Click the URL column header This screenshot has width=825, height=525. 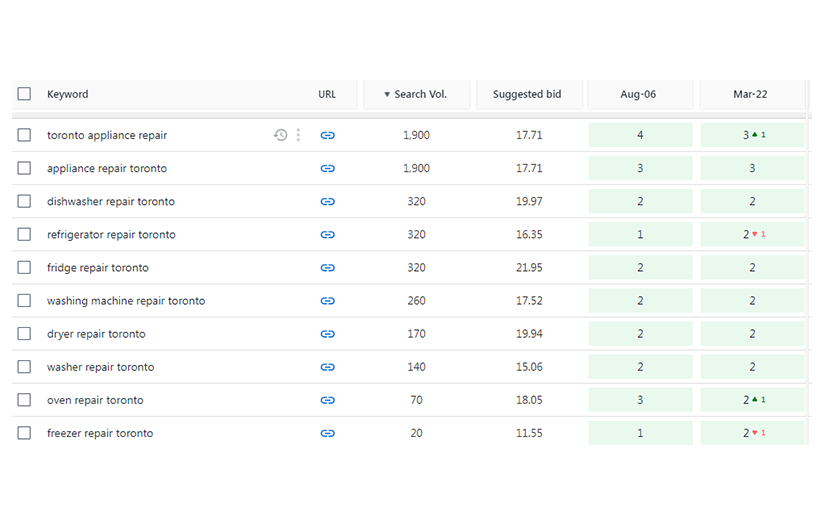coord(327,94)
